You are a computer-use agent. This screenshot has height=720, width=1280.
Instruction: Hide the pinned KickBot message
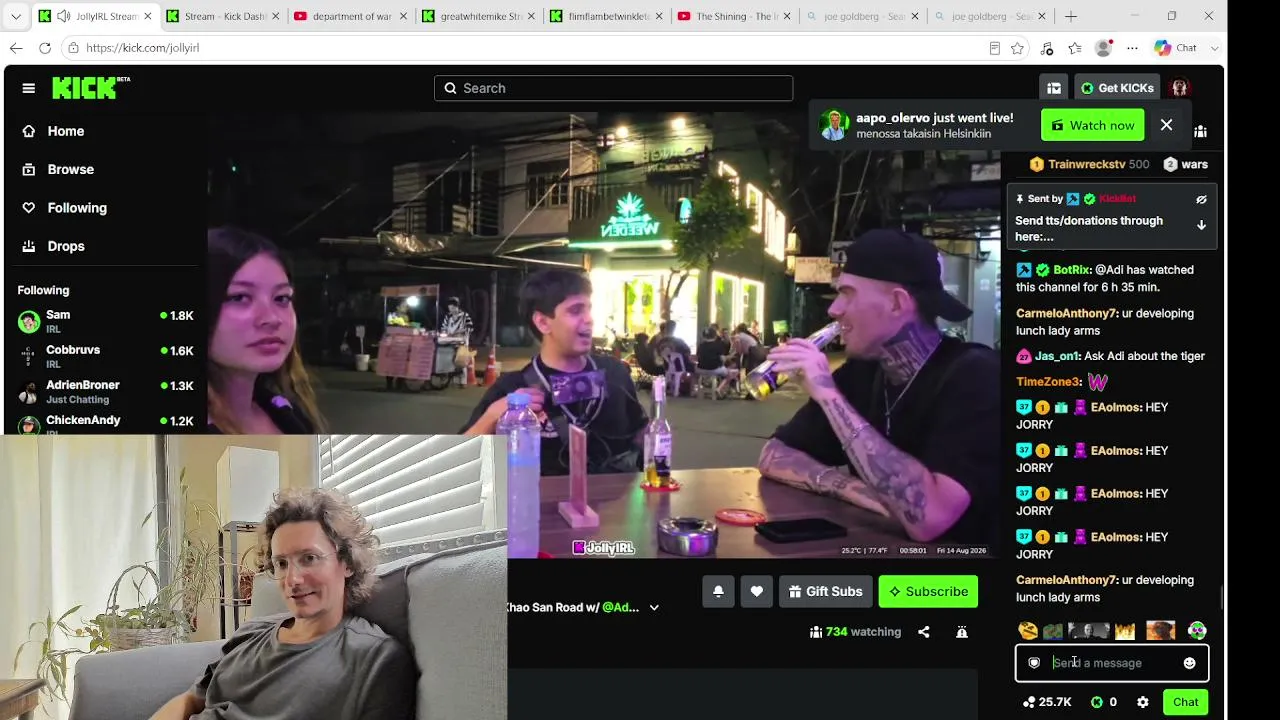pos(1201,199)
